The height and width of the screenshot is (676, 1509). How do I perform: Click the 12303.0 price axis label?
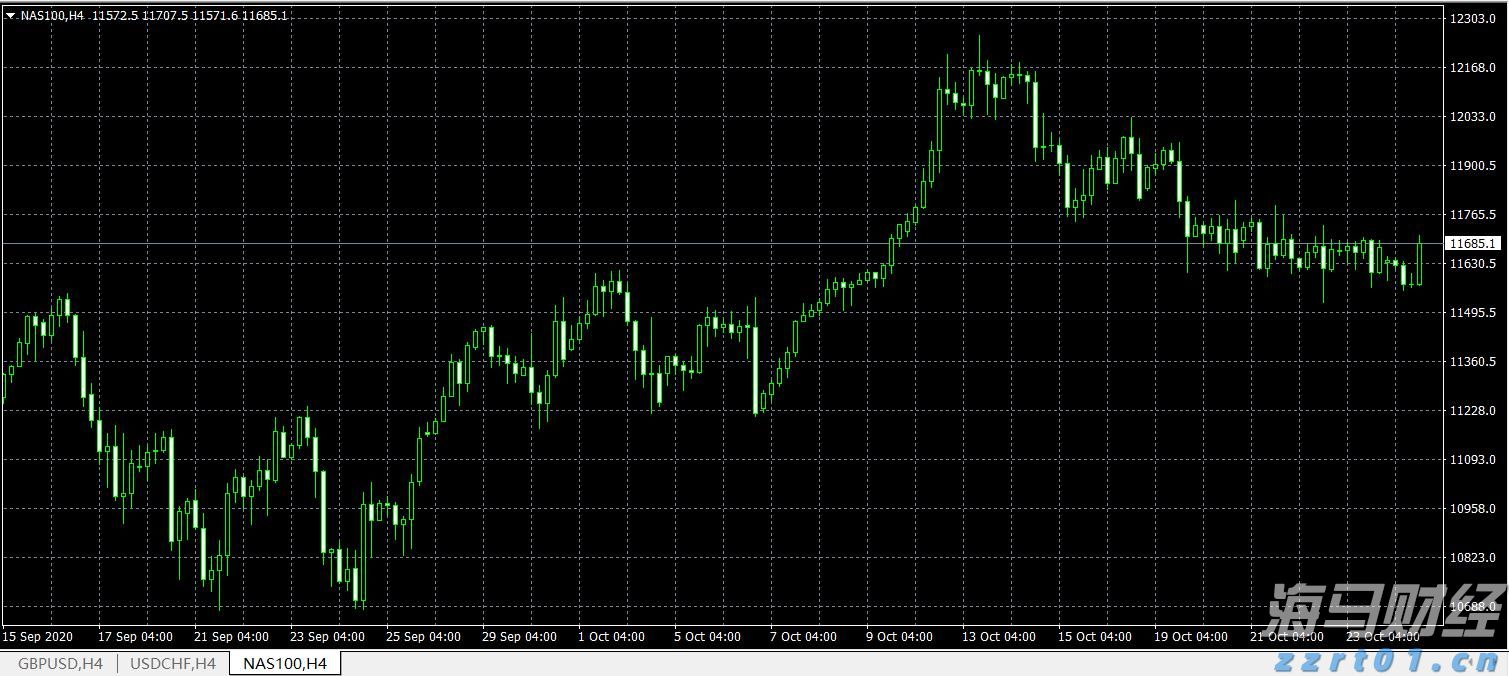1472,19
